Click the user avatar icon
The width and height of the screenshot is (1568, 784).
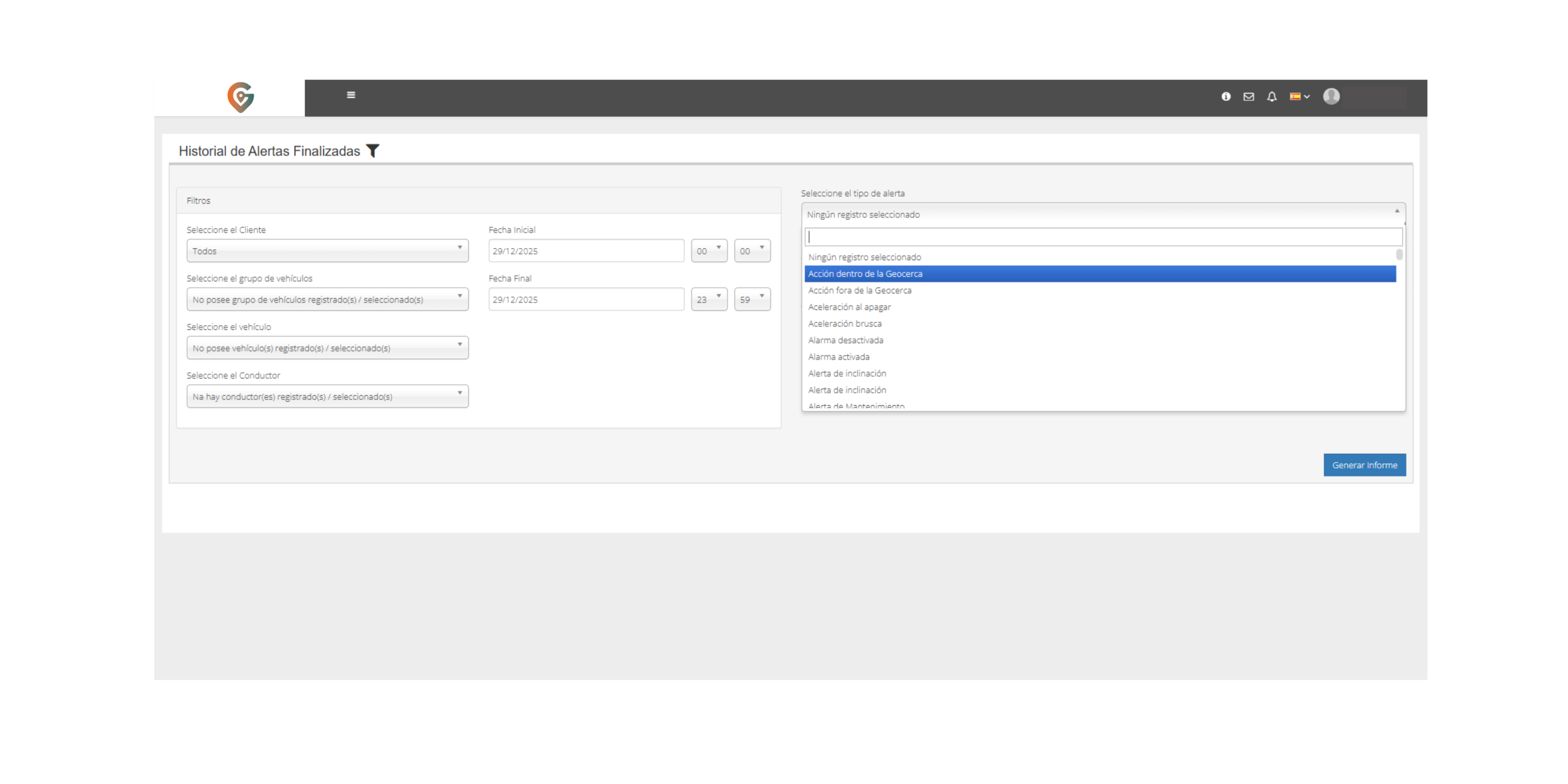click(1331, 97)
